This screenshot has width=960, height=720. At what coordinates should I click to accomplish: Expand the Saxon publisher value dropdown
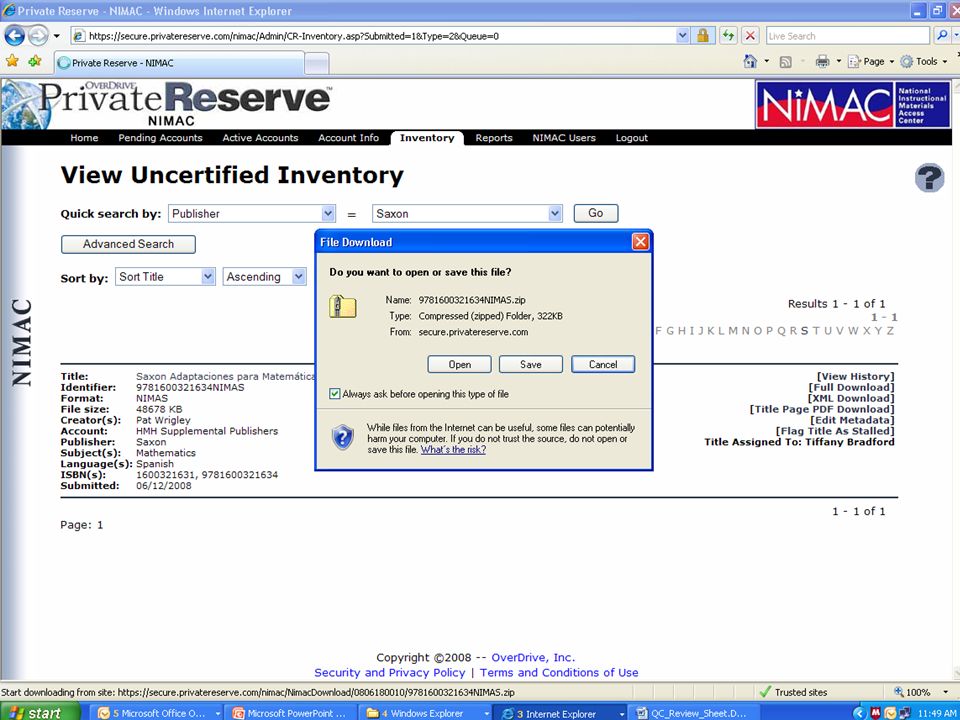coord(555,214)
